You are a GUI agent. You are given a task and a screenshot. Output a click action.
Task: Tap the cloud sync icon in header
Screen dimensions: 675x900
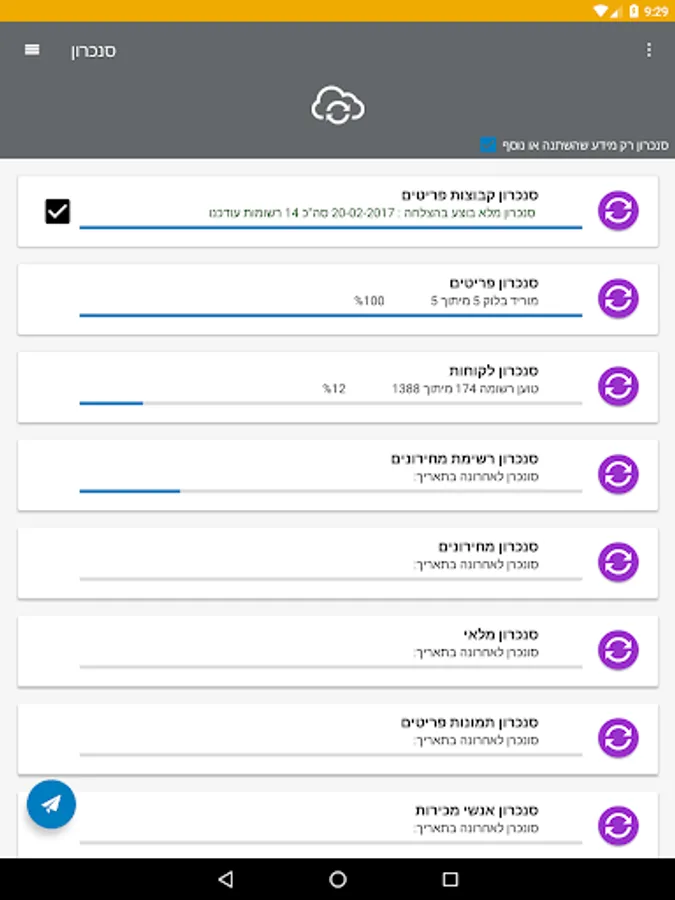point(337,105)
